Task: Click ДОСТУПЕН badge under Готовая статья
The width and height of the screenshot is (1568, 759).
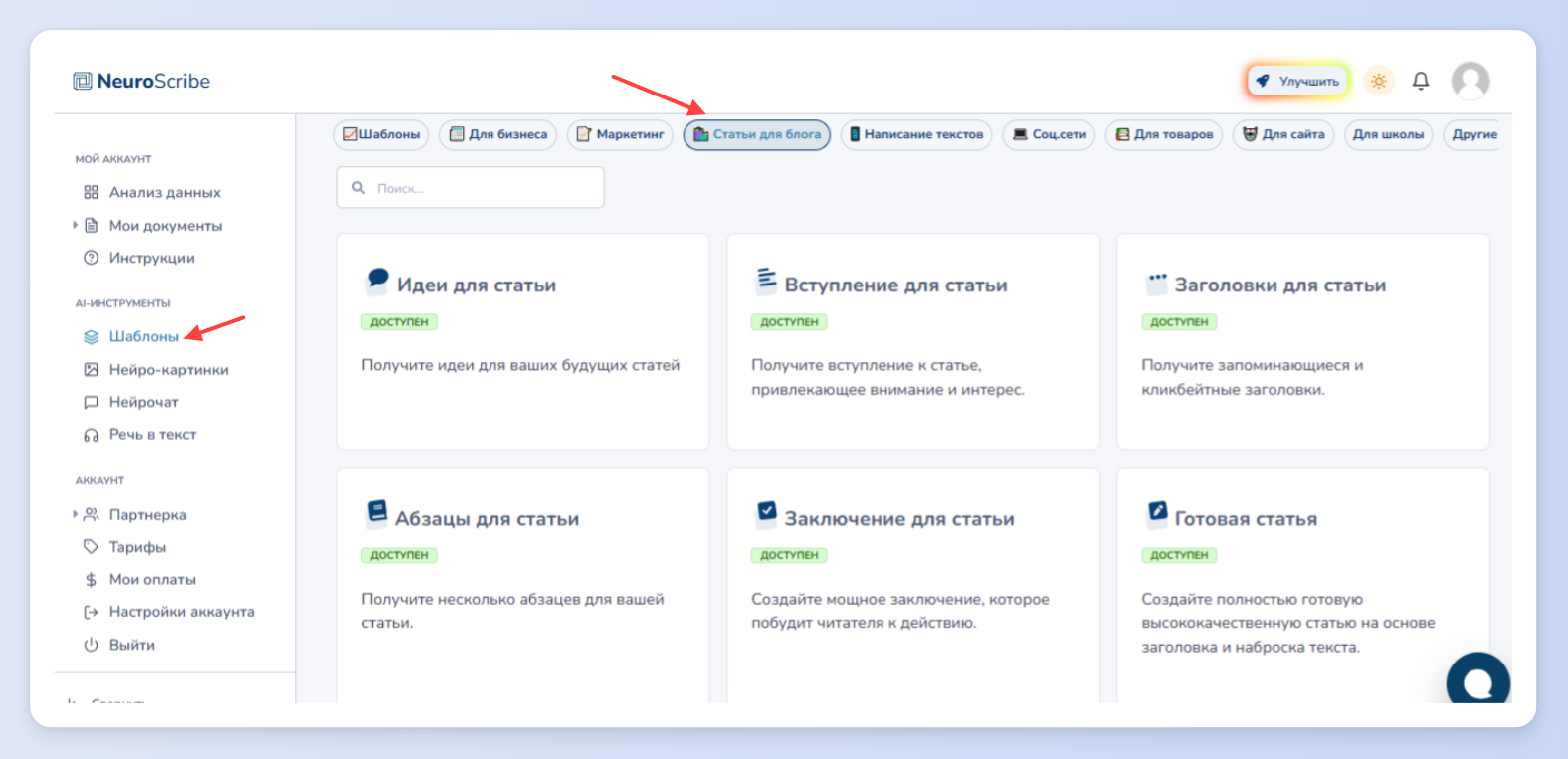Action: pyautogui.click(x=1179, y=555)
